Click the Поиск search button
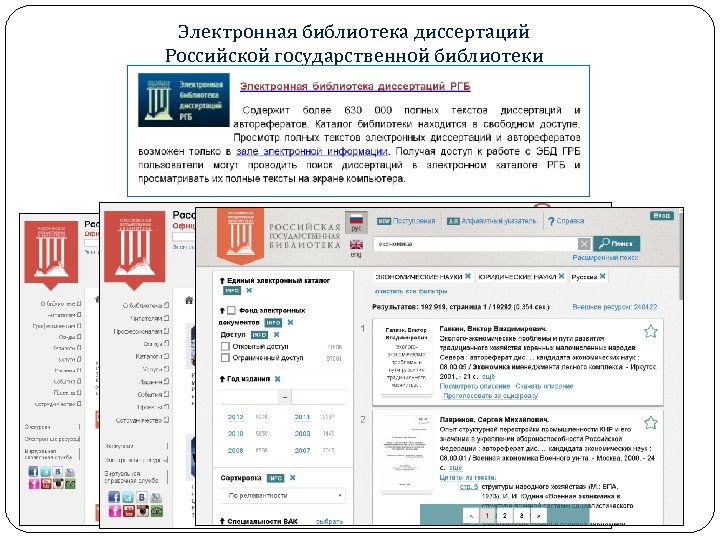 pyautogui.click(x=616, y=243)
